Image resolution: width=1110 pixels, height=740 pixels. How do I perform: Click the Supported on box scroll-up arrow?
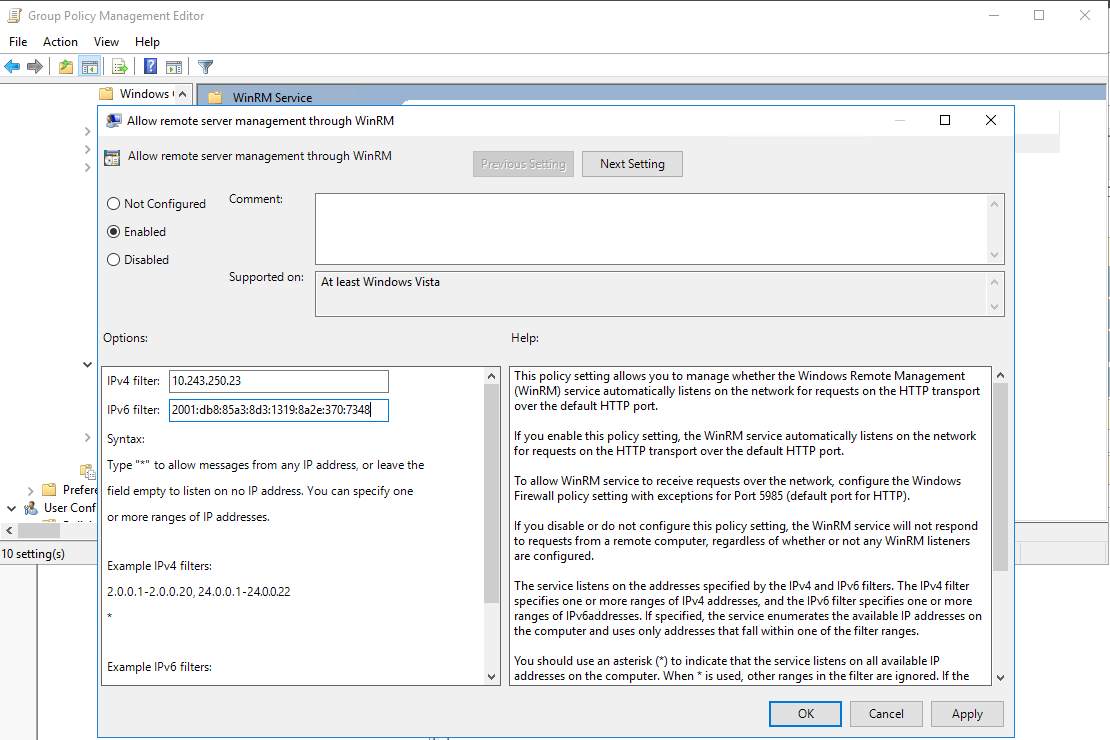tap(995, 282)
